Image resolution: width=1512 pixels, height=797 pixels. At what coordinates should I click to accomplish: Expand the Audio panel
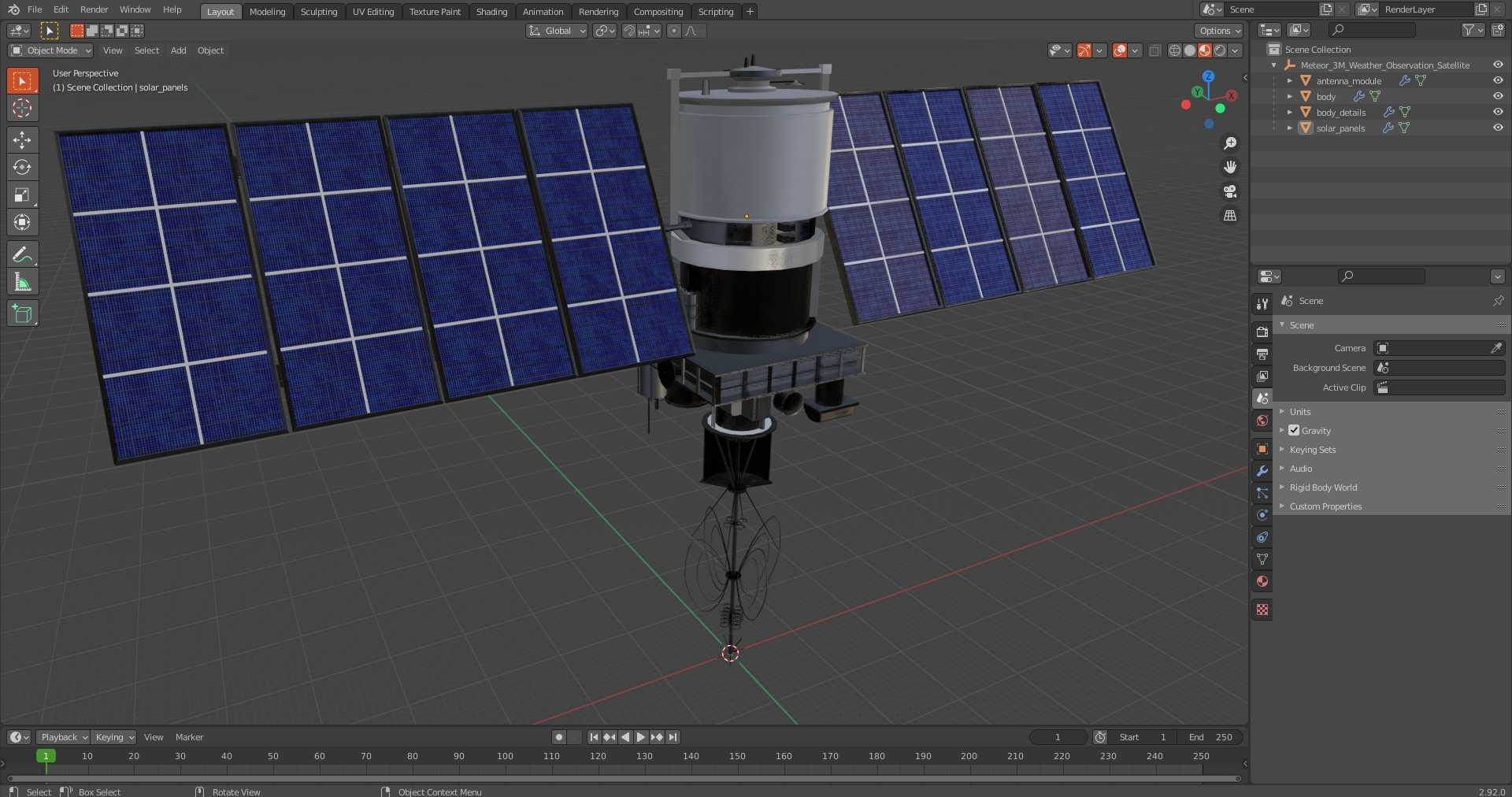(x=1301, y=469)
